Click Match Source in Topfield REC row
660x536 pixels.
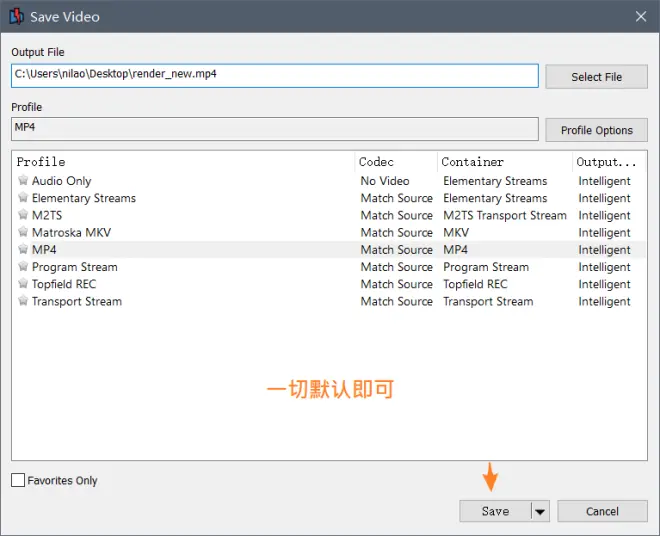[397, 284]
